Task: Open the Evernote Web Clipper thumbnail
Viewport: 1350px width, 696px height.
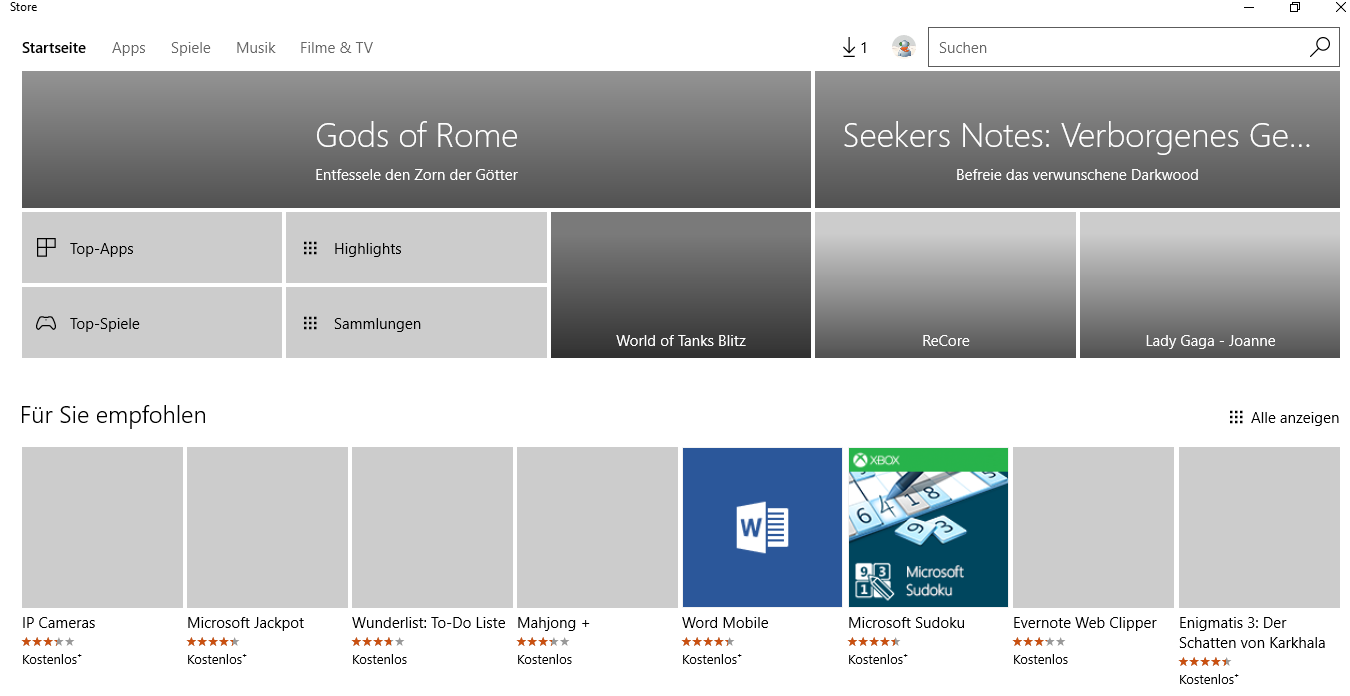Action: tap(1093, 527)
